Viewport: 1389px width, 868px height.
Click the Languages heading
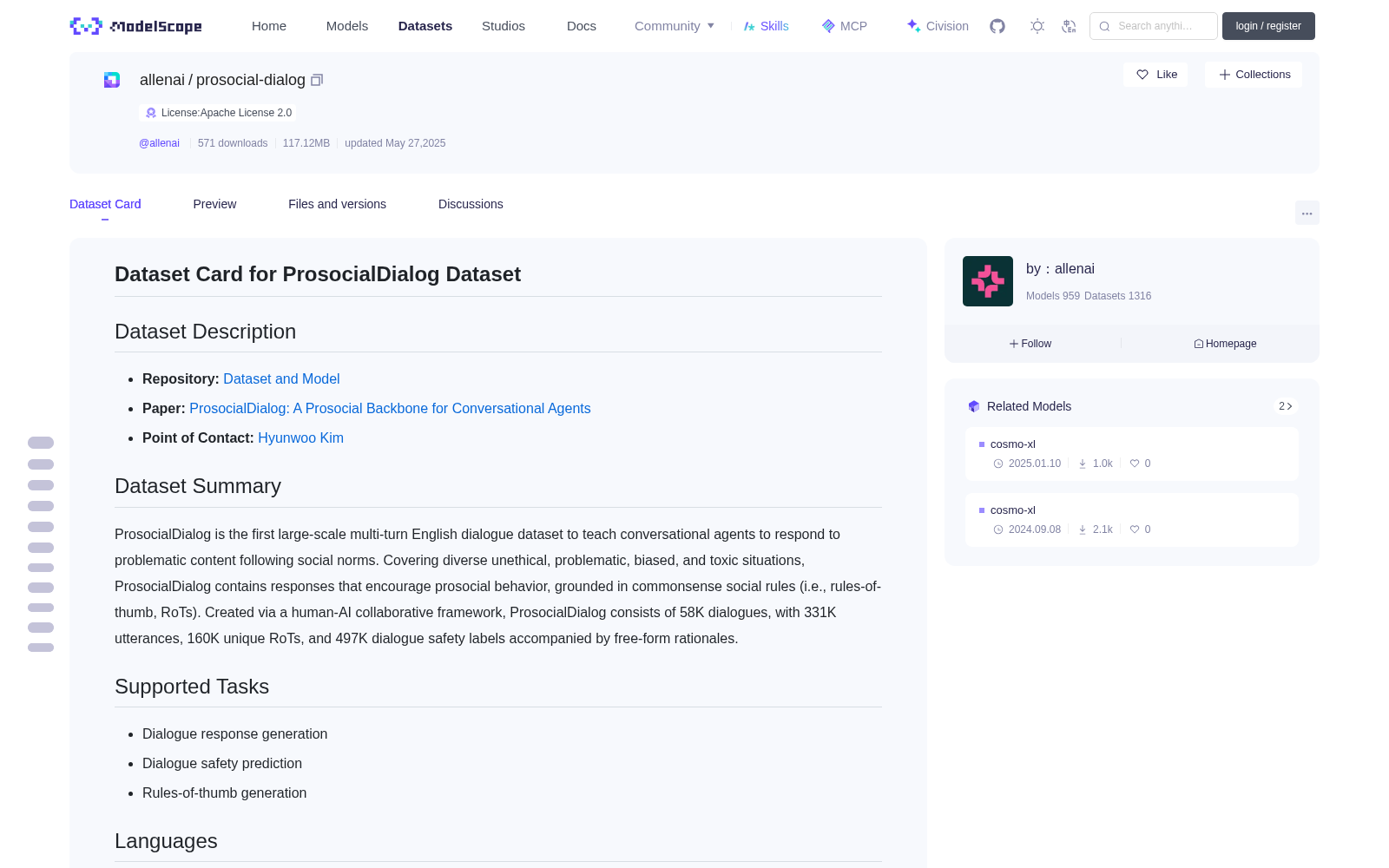[x=166, y=841]
